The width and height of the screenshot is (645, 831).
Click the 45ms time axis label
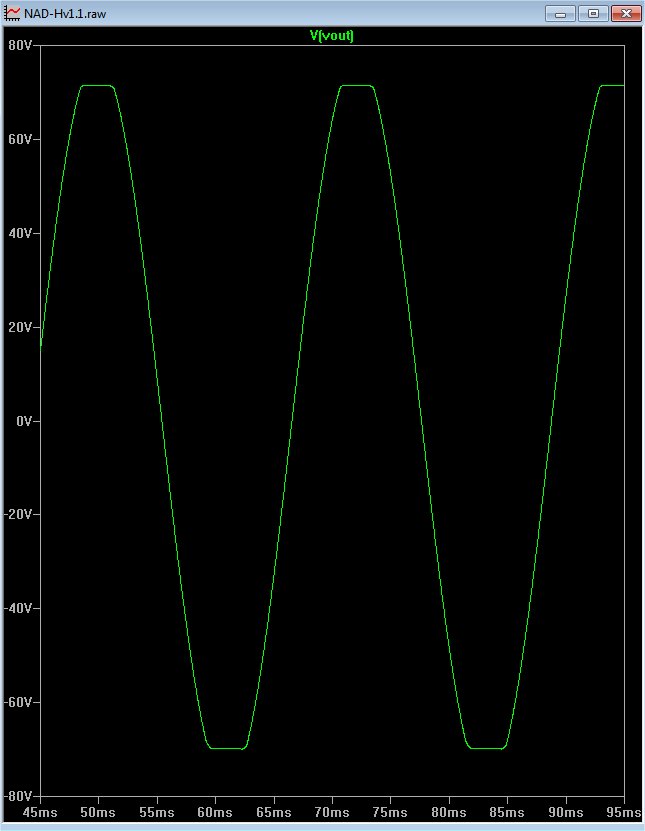pyautogui.click(x=40, y=812)
